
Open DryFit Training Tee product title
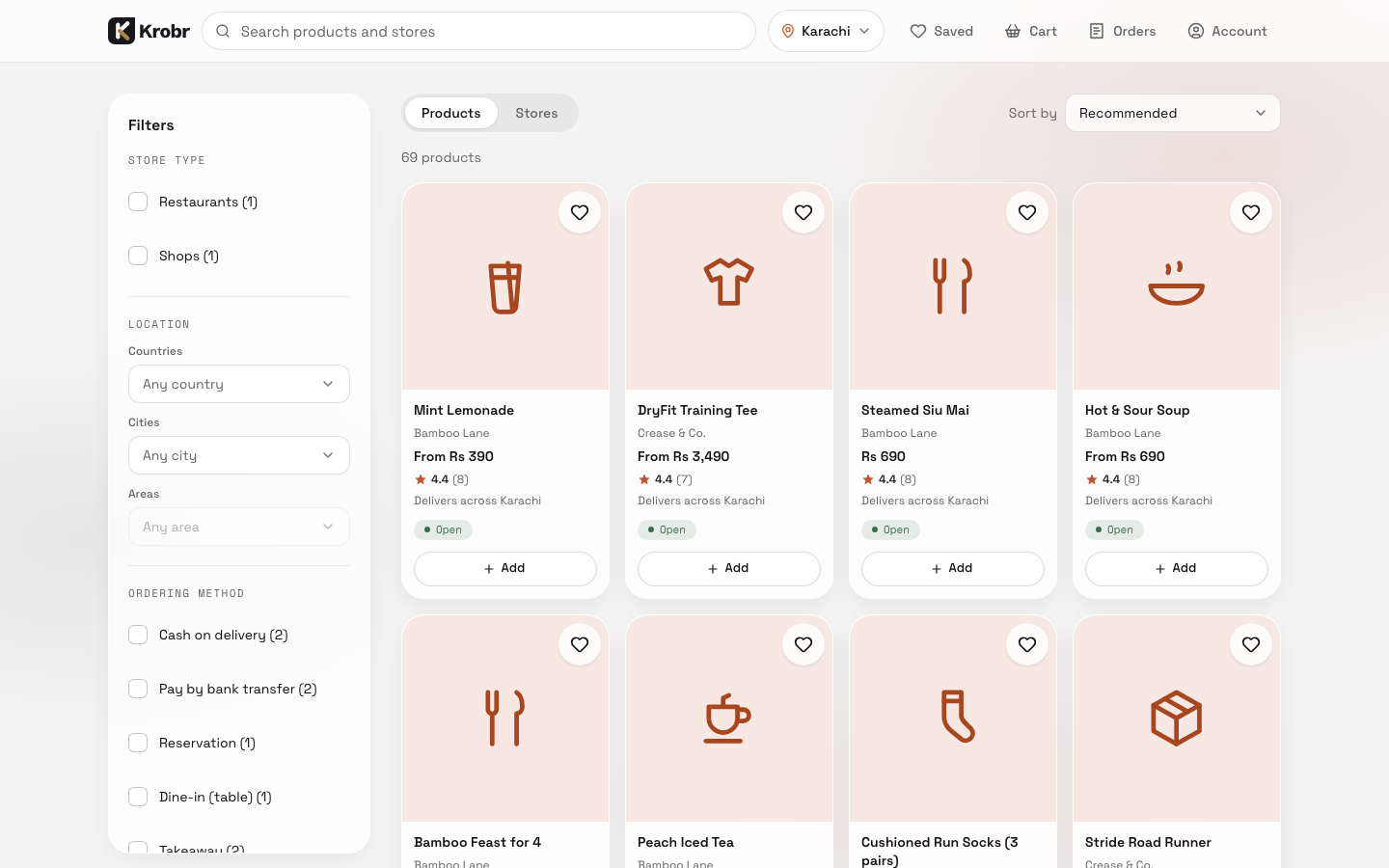coord(697,410)
